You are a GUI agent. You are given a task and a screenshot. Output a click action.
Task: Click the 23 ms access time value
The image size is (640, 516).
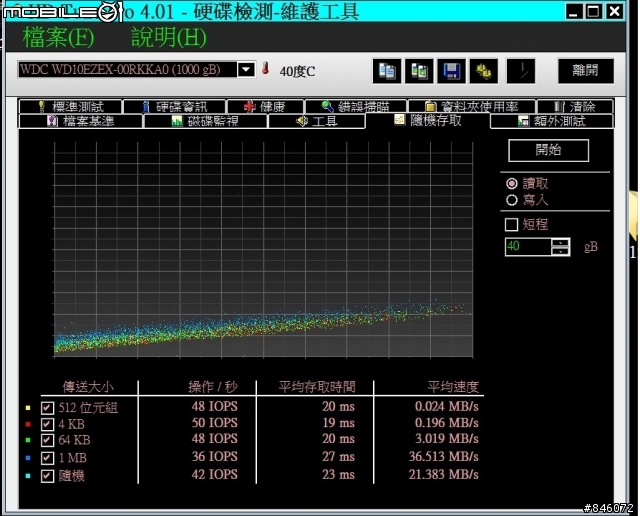click(x=338, y=474)
